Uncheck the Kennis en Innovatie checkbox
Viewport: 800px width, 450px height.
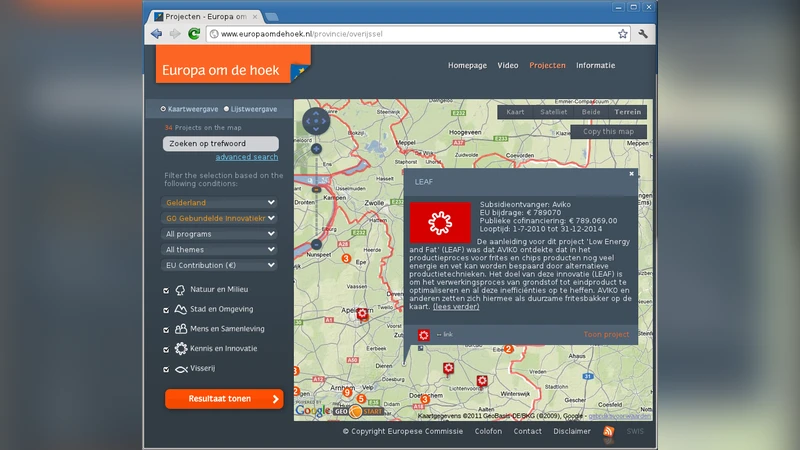pos(166,349)
